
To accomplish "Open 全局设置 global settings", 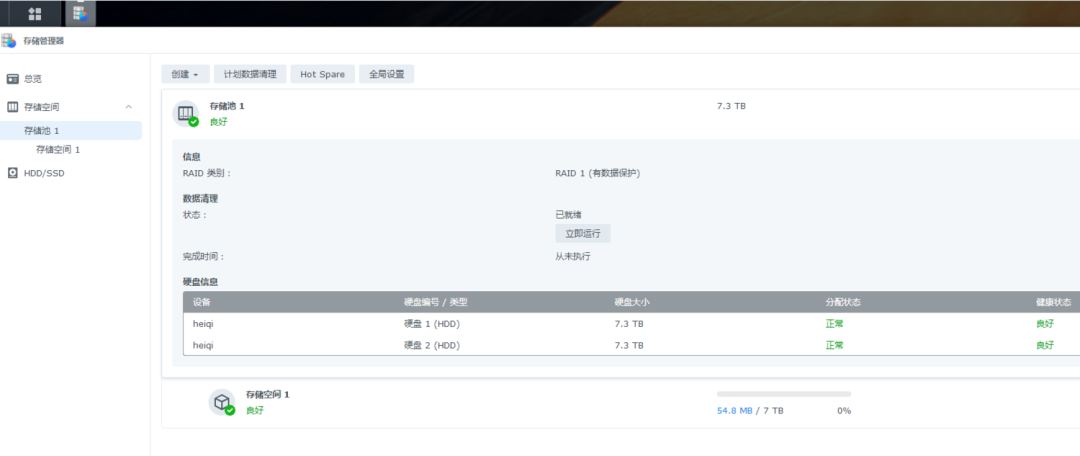I will [x=386, y=74].
